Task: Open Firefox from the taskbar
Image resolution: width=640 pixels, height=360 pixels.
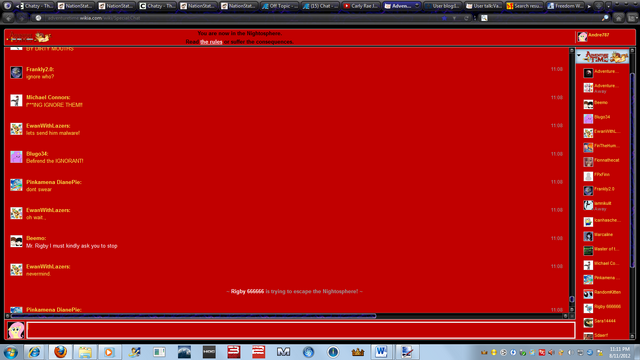Action: click(x=60, y=352)
